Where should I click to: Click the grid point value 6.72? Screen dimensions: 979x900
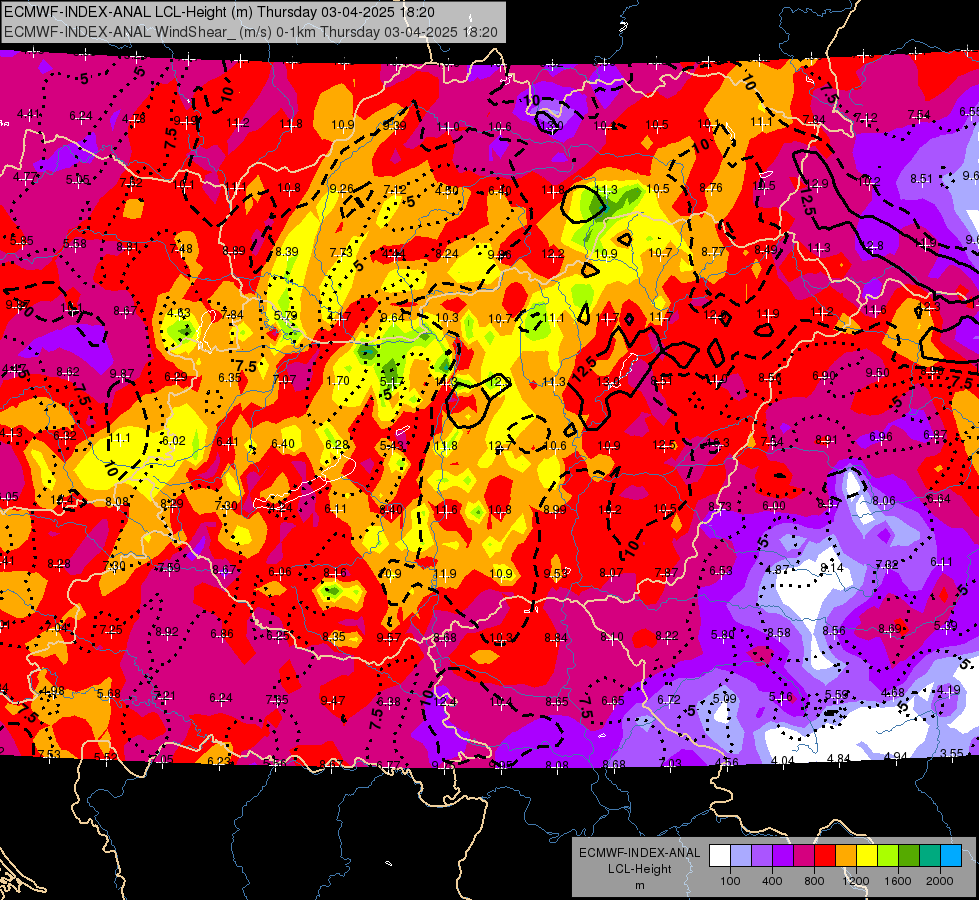669,700
